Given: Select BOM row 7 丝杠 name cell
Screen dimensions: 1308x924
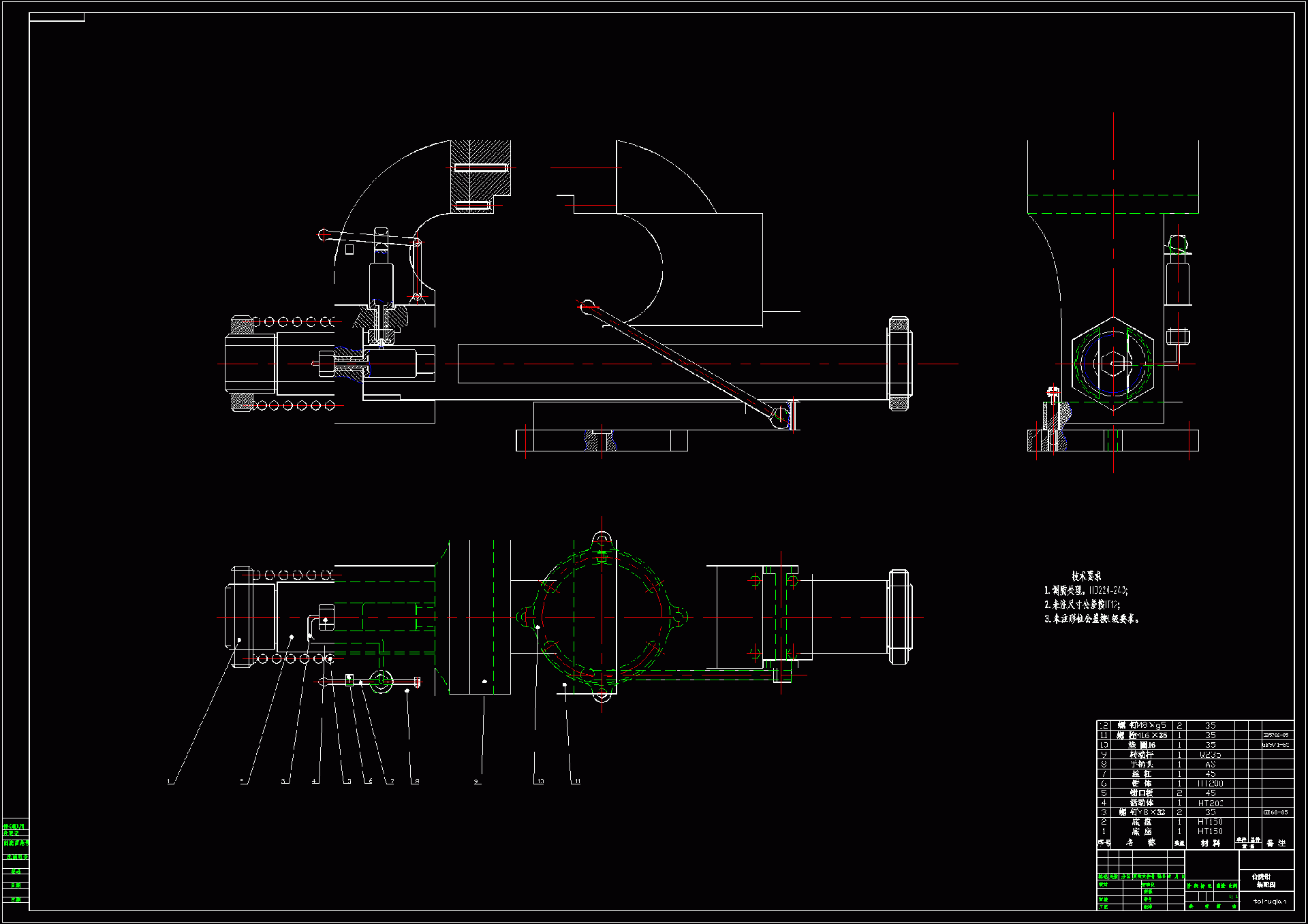Looking at the screenshot, I should tap(1141, 774).
